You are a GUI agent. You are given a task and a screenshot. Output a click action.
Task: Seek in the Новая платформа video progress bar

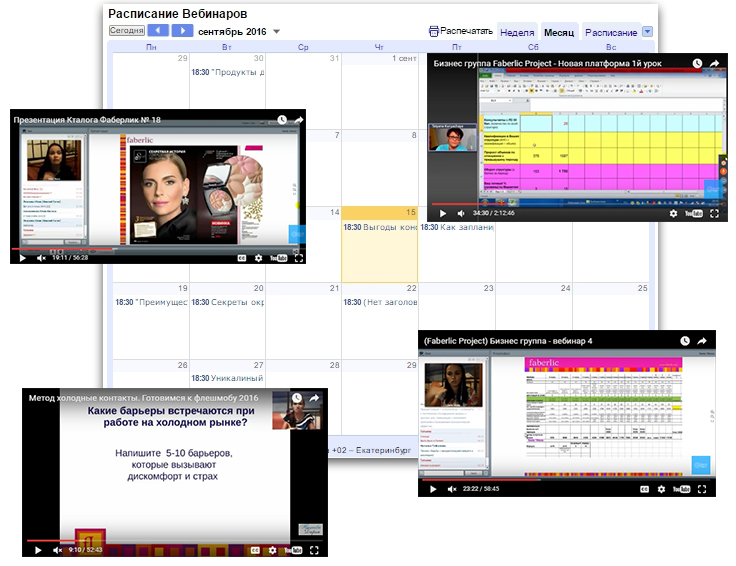577,204
